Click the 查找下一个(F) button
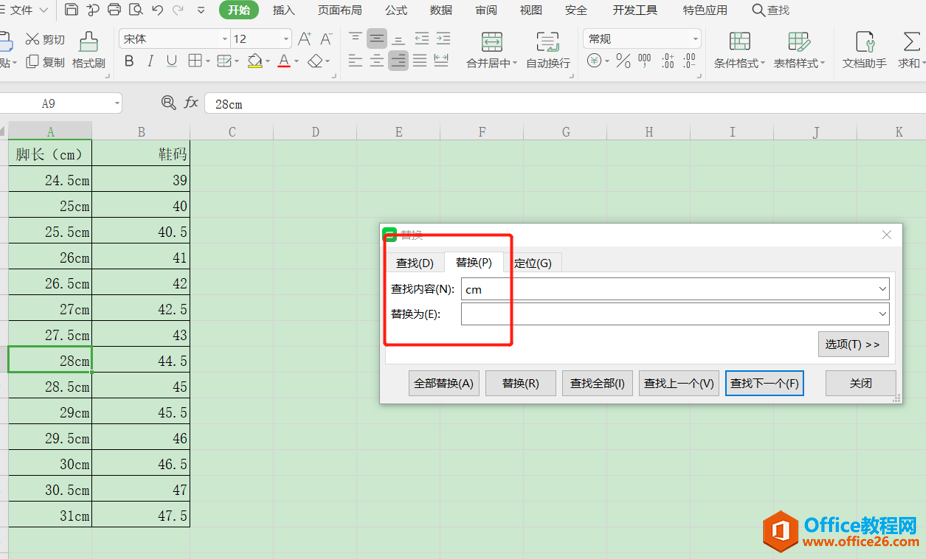926x559 pixels. (764, 383)
